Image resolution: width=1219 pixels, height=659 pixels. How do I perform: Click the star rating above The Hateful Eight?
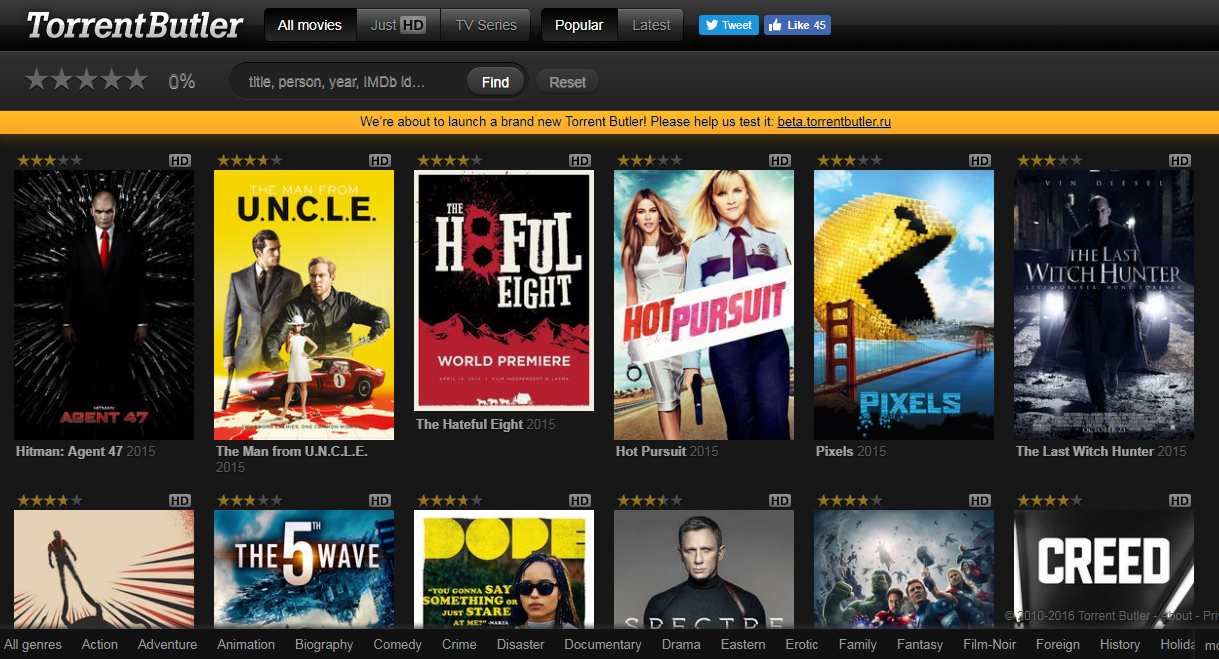click(450, 160)
